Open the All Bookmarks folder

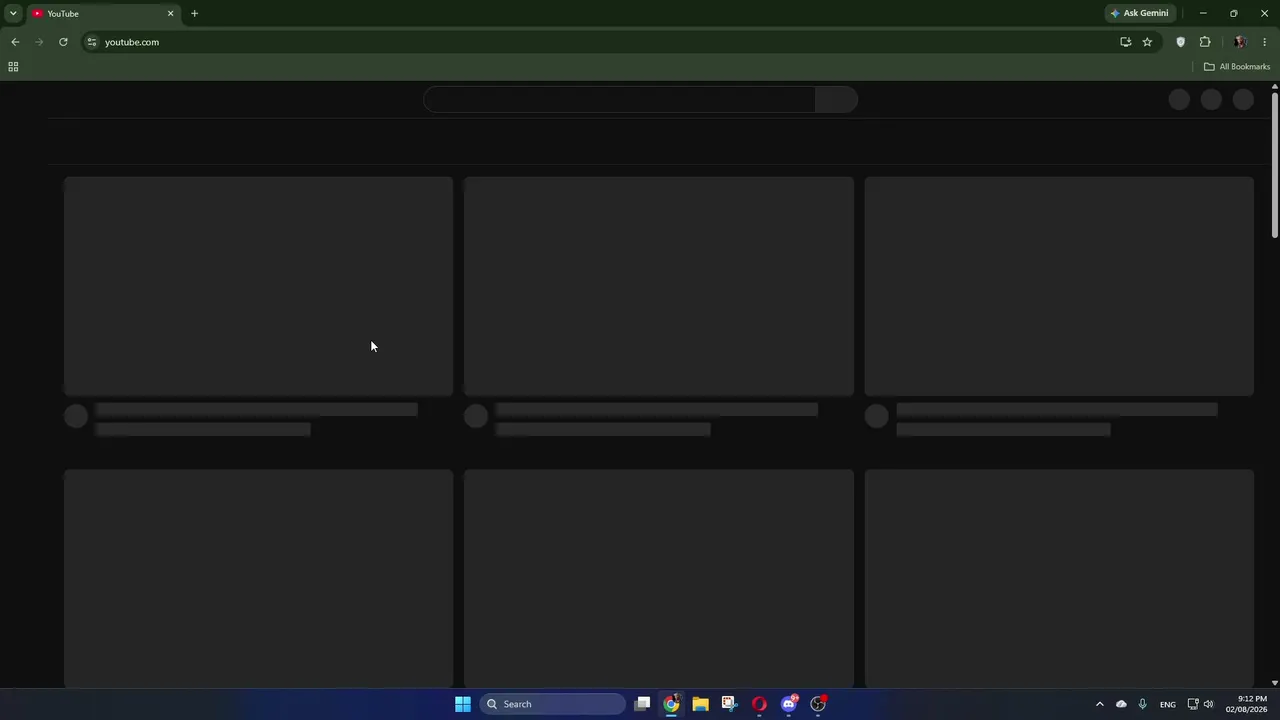(1237, 67)
